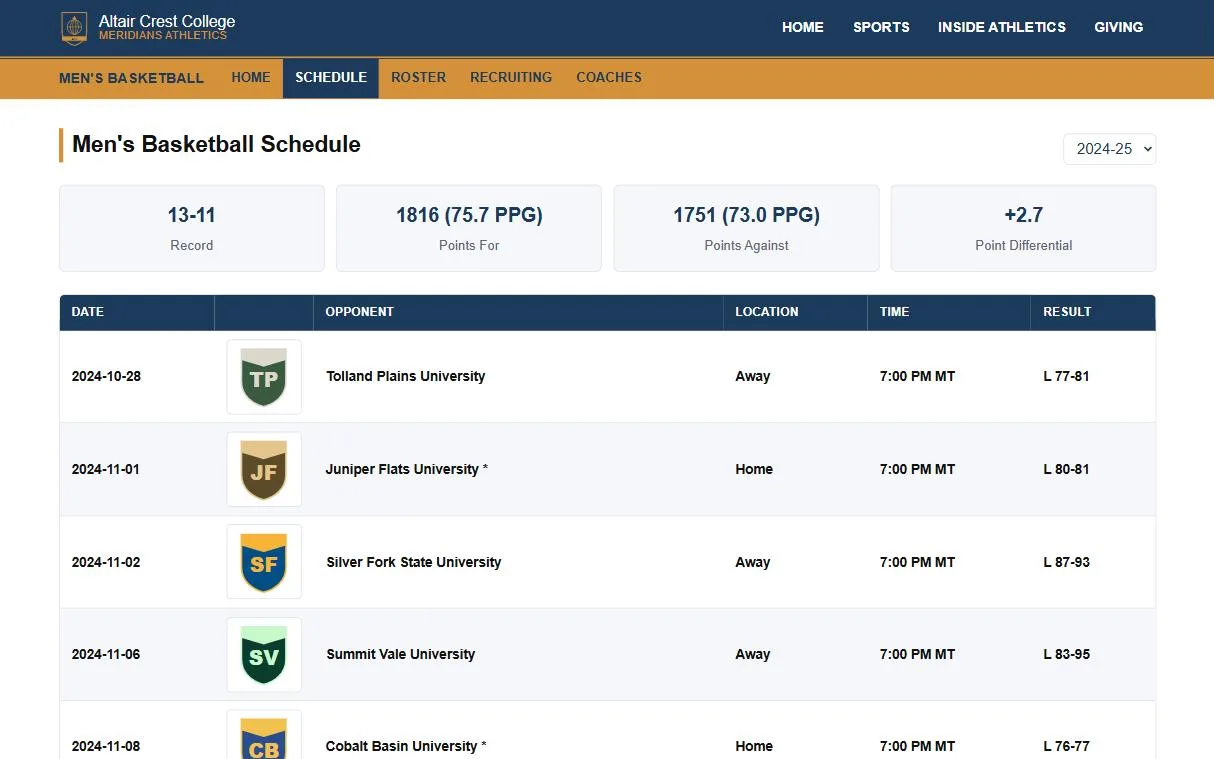Open Summit Vale University opponent entry
Viewport: 1214px width, 759px height.
[401, 655]
